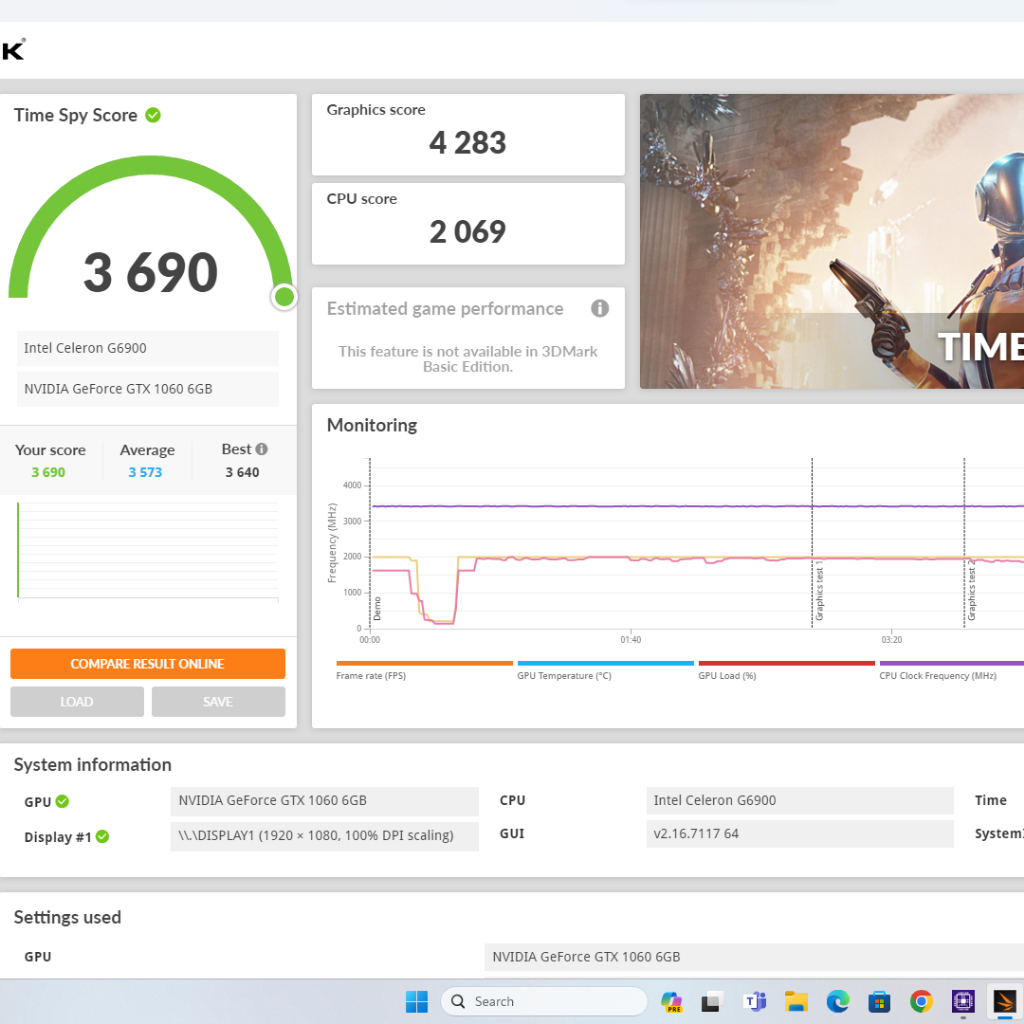
Task: Launch Google Chrome from the taskbar
Action: click(921, 1001)
